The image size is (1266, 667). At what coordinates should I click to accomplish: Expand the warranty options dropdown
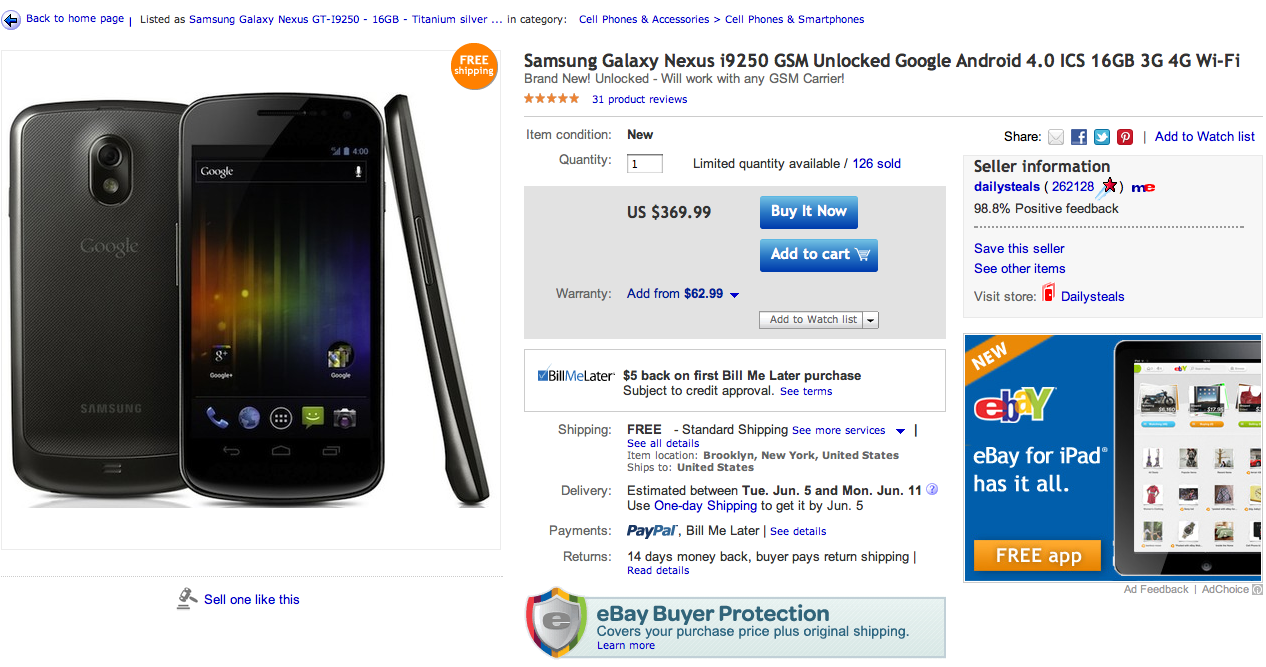pyautogui.click(x=734, y=295)
